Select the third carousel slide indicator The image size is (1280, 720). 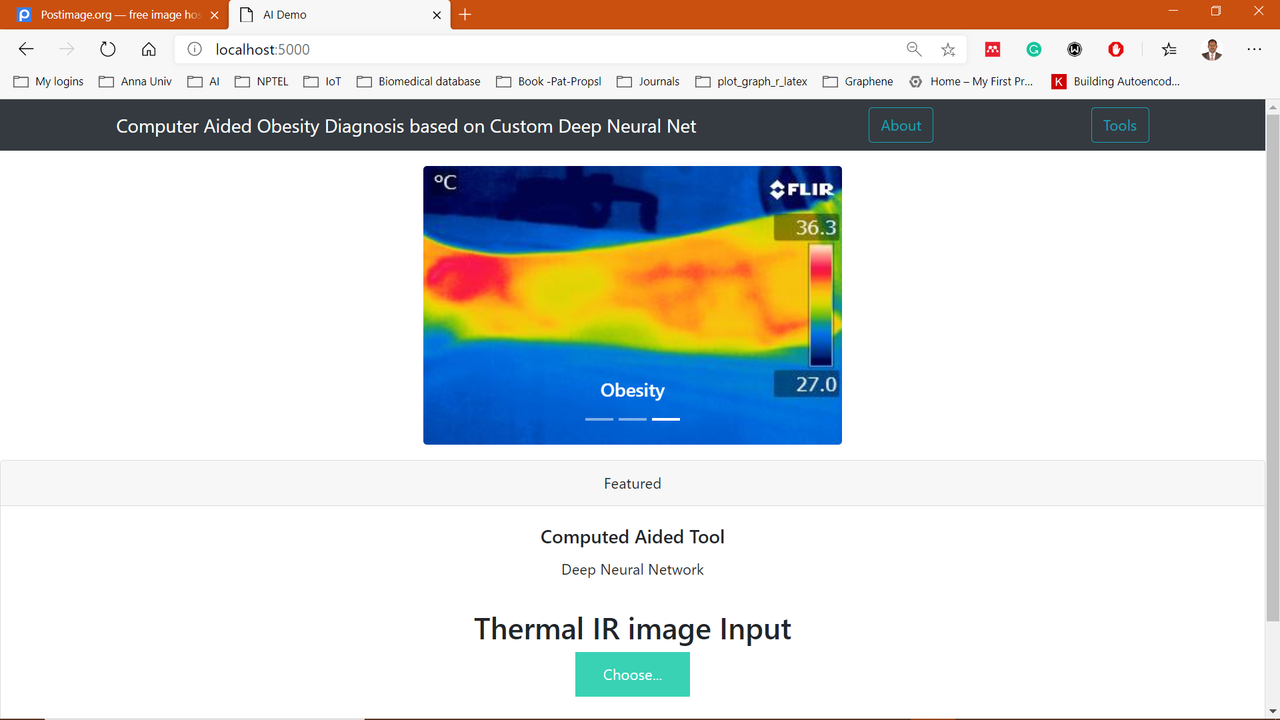click(666, 419)
